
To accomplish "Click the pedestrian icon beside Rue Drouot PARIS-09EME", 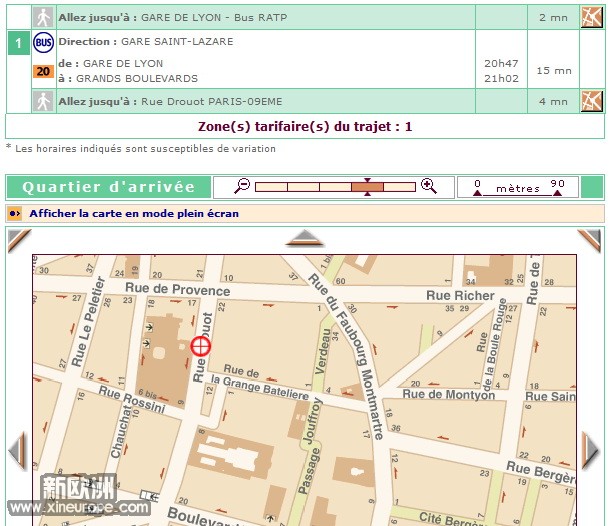I will tap(43, 101).
